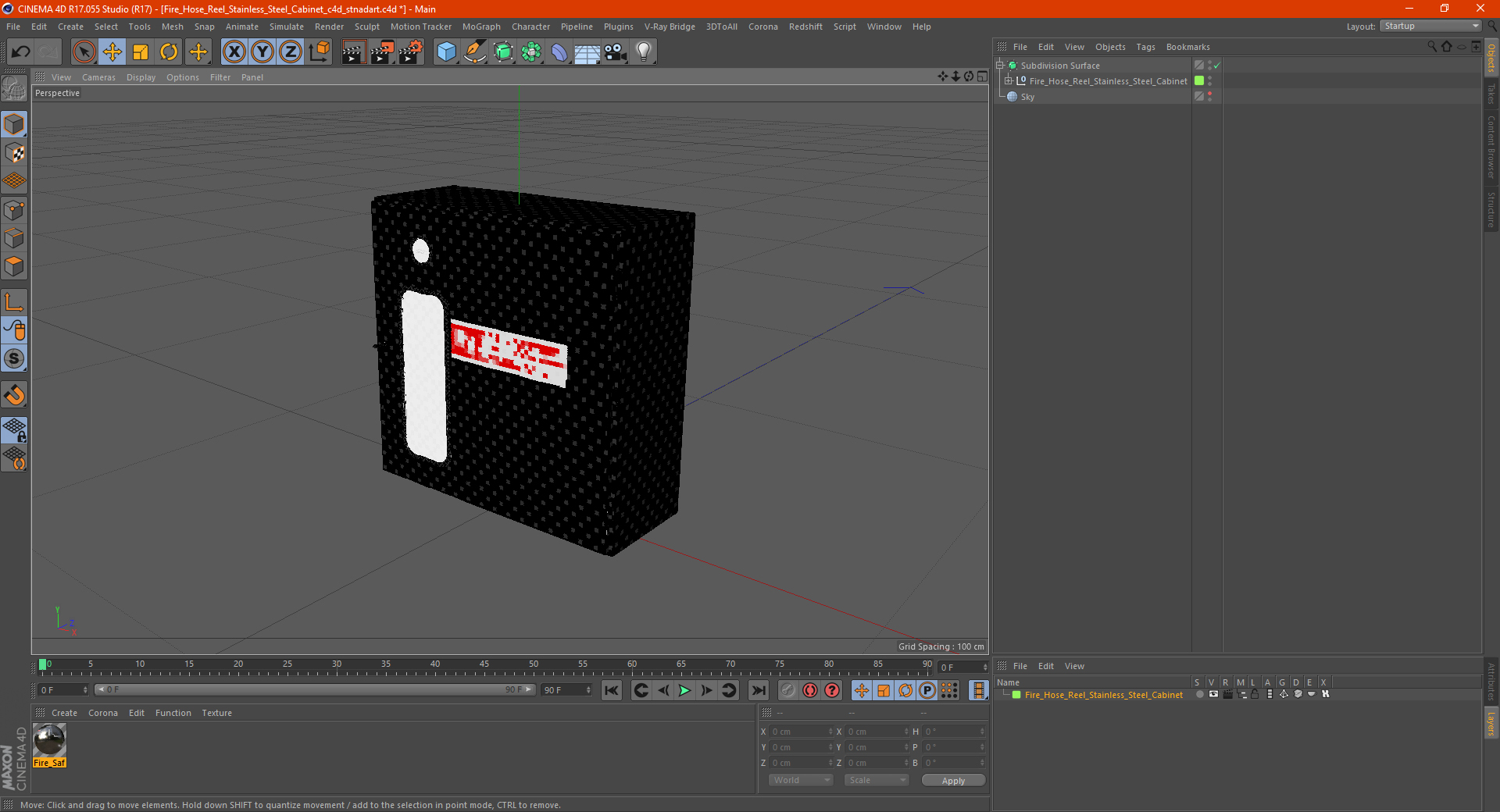
Task: Render to Picture Viewer icon
Action: 382,52
